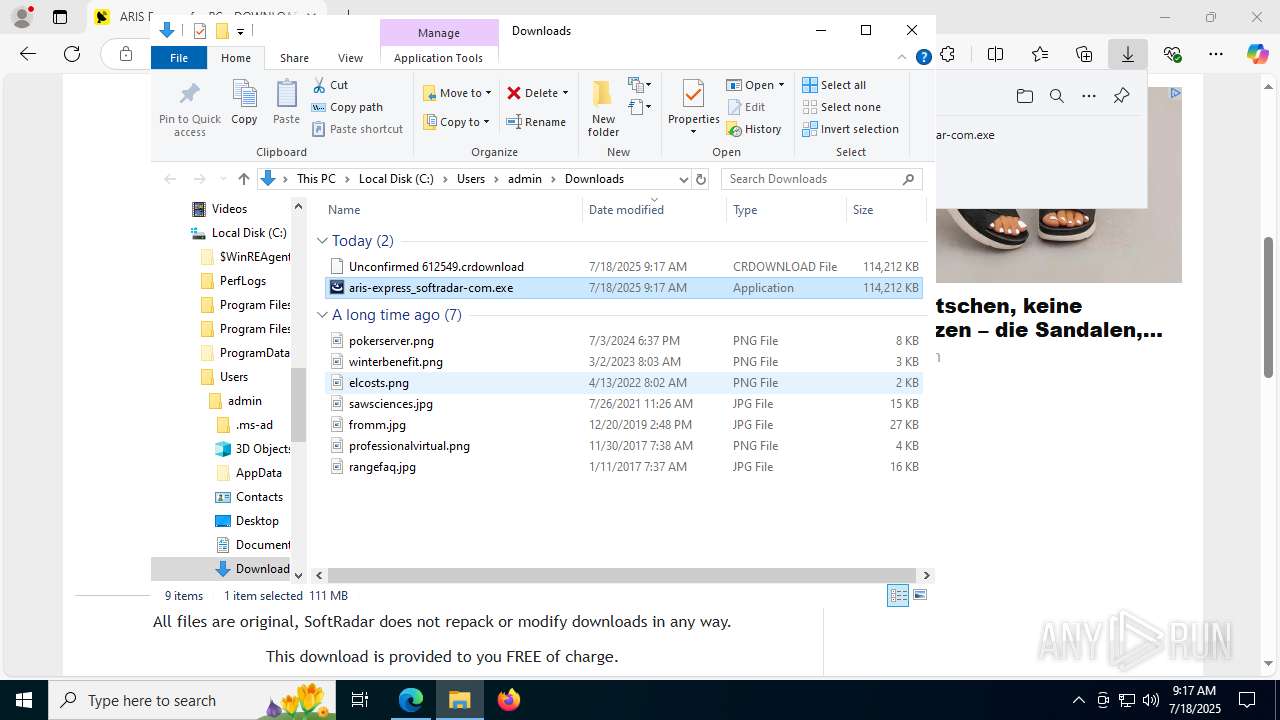This screenshot has height=720, width=1280.
Task: Search browser downloads icon
Action: click(x=1056, y=96)
